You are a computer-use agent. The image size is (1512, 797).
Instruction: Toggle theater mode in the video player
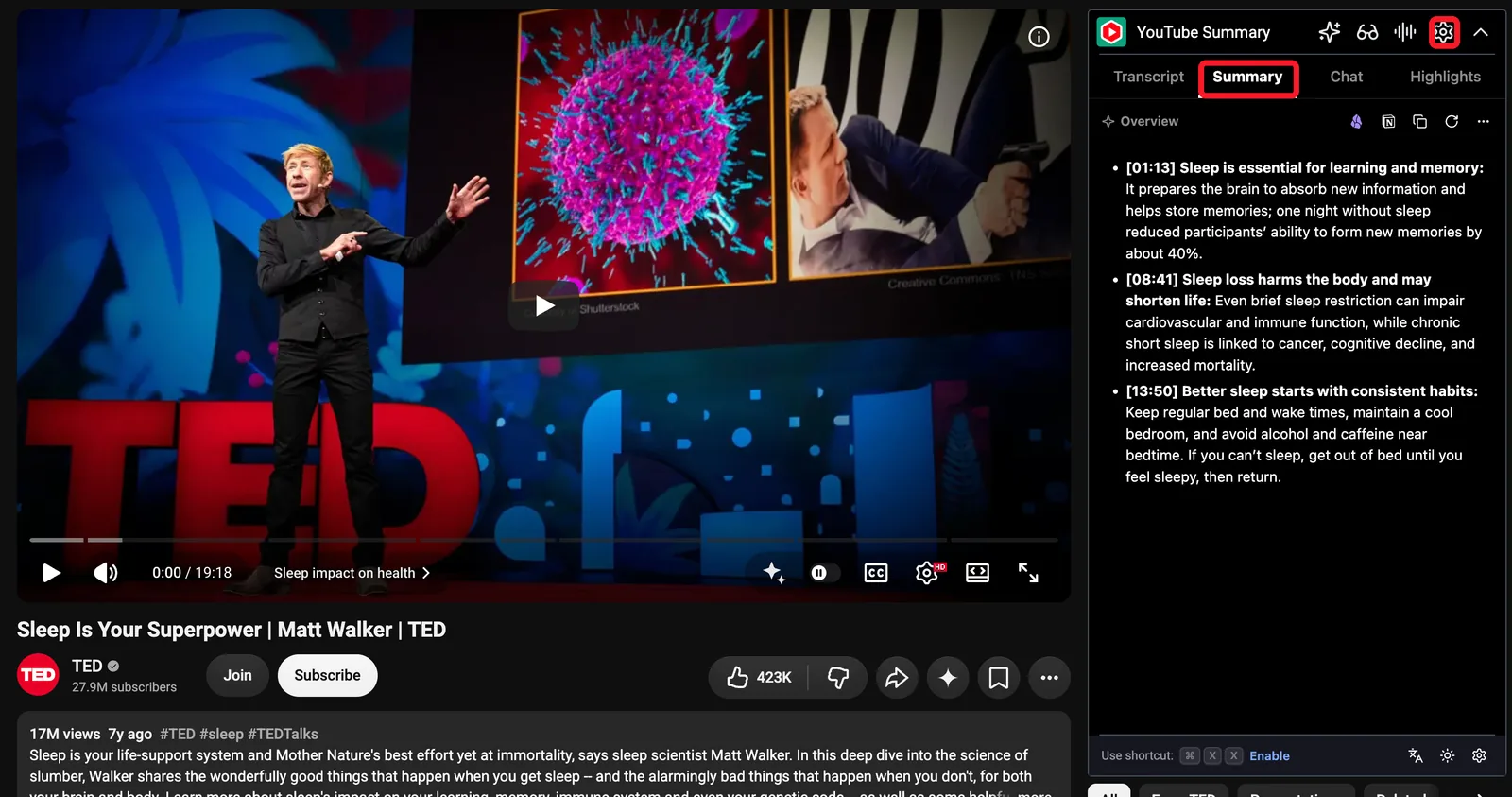977,573
